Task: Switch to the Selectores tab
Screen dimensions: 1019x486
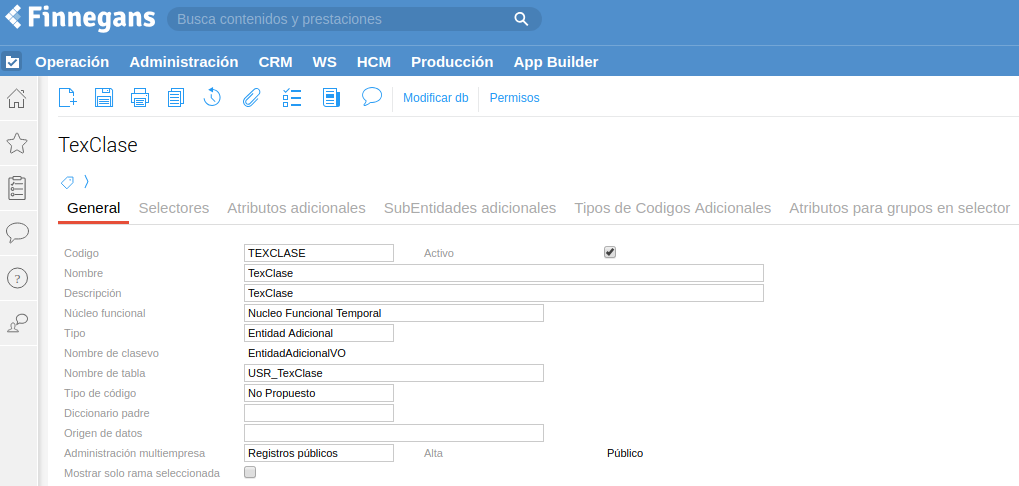Action: 174,208
